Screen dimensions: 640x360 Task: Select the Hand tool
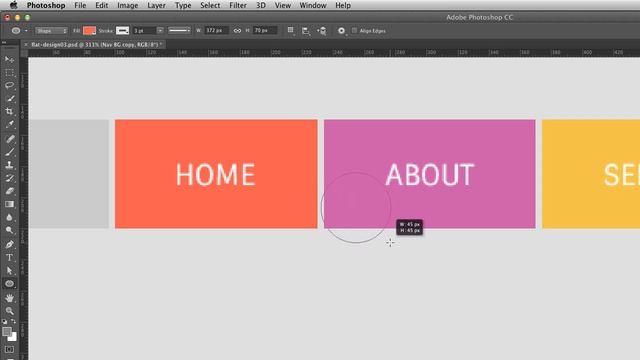coord(9,298)
